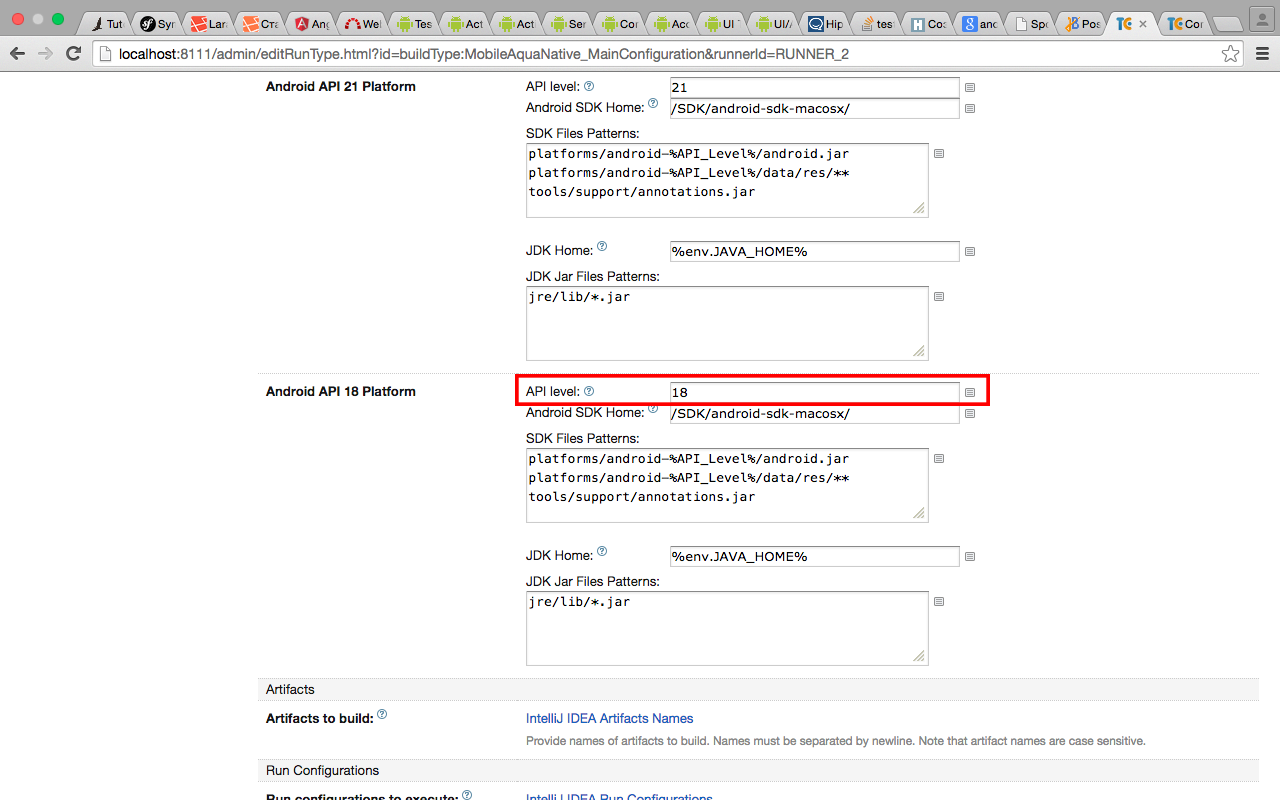Viewport: 1280px width, 800px height.
Task: Open parameter picker beside Android SDK Home field
Action: [x=969, y=108]
